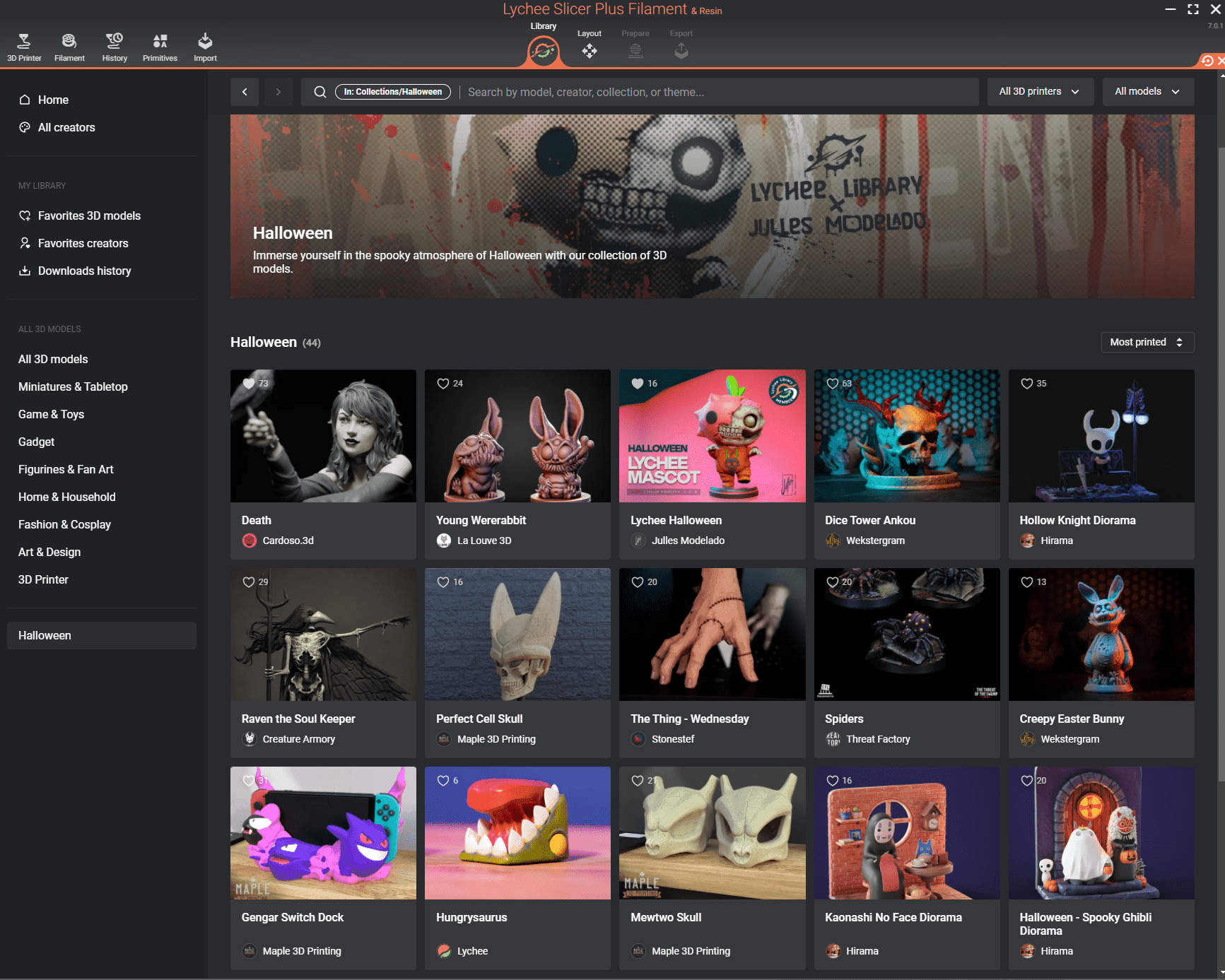Go back with the left arrow button
The image size is (1225, 980).
point(245,92)
